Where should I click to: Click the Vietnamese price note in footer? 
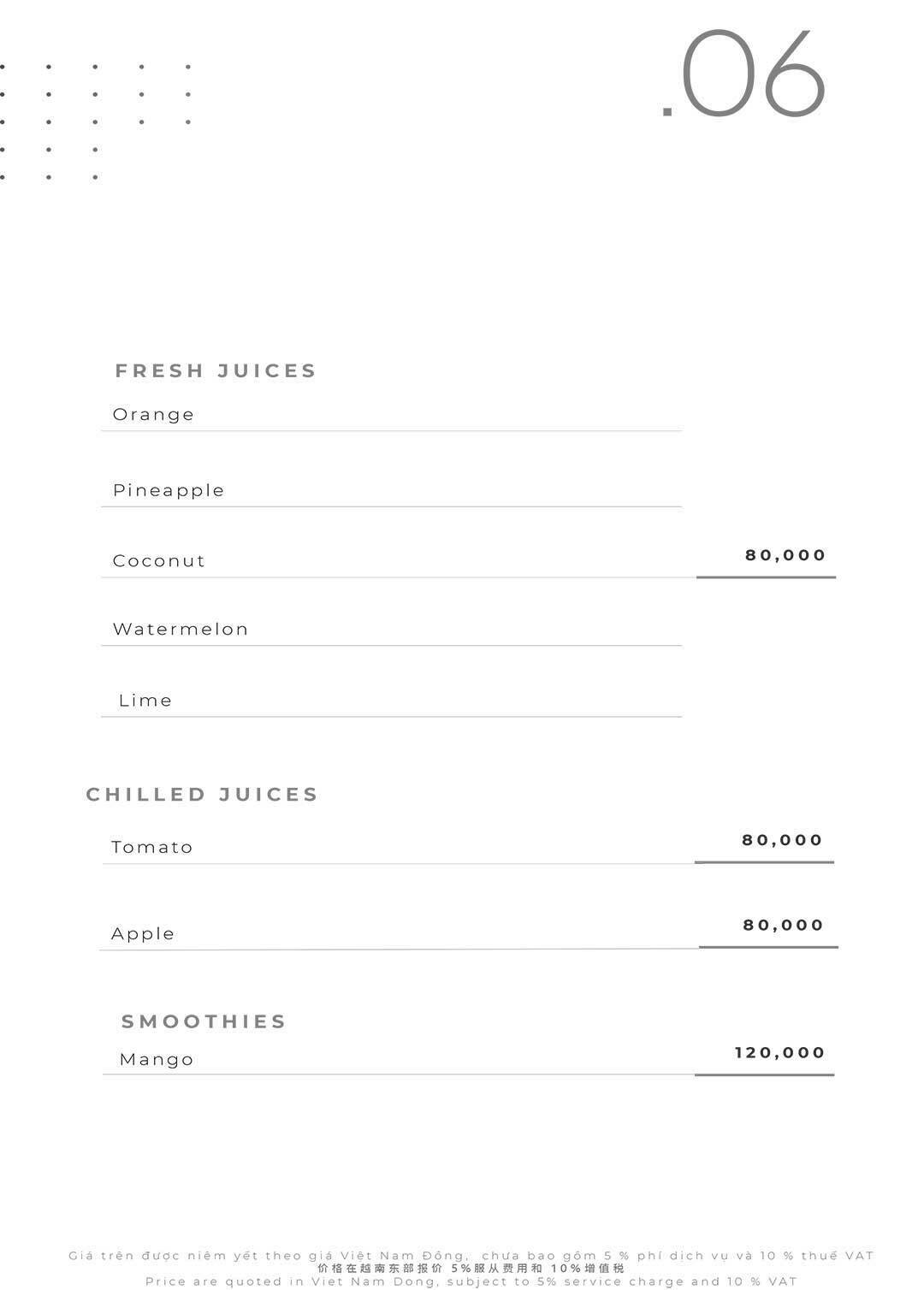point(471,1256)
